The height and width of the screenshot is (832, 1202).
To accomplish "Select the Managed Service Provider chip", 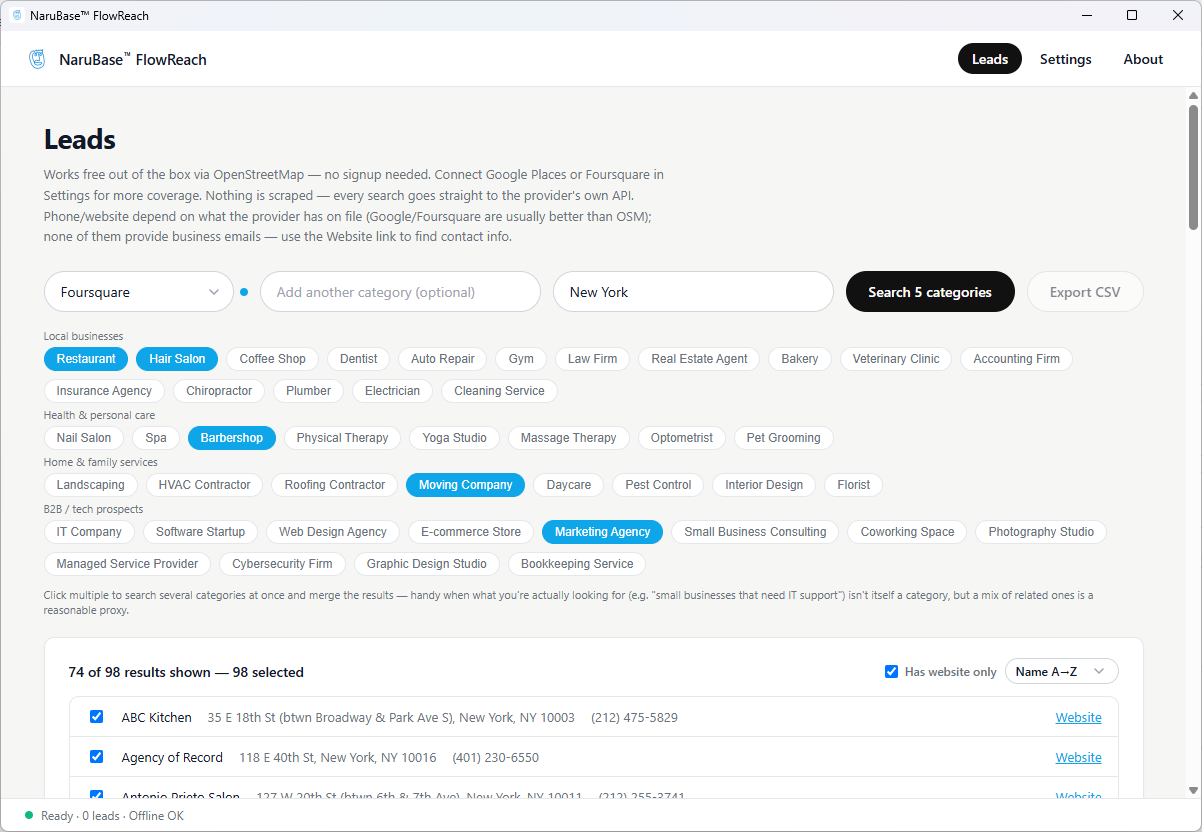I will (128, 564).
